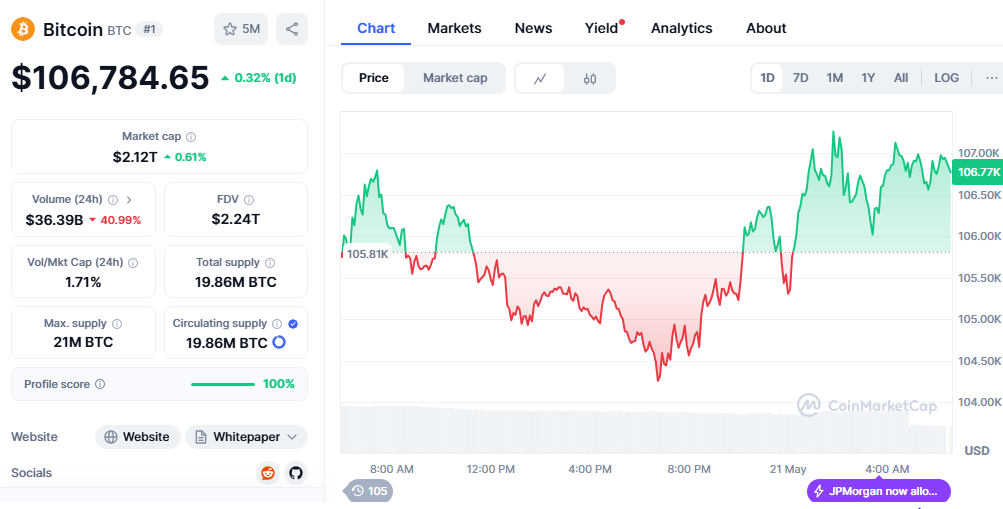Open the info icon beside Volume (24h)
The height and width of the screenshot is (509, 1003).
tap(113, 200)
